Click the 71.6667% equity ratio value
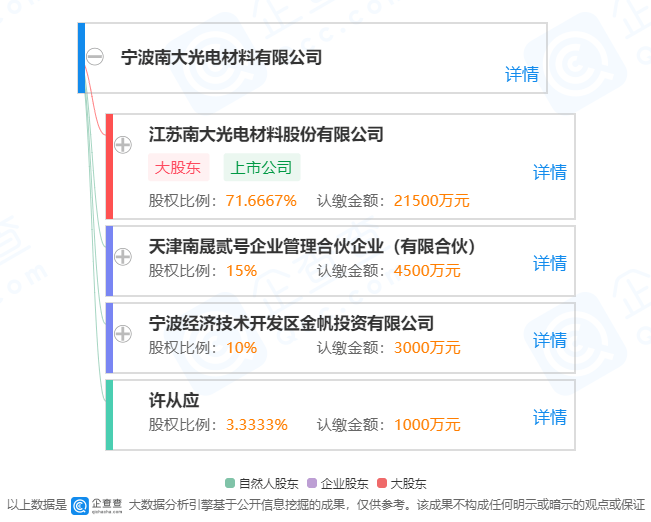Screen dimensions: 651x522 (261, 201)
